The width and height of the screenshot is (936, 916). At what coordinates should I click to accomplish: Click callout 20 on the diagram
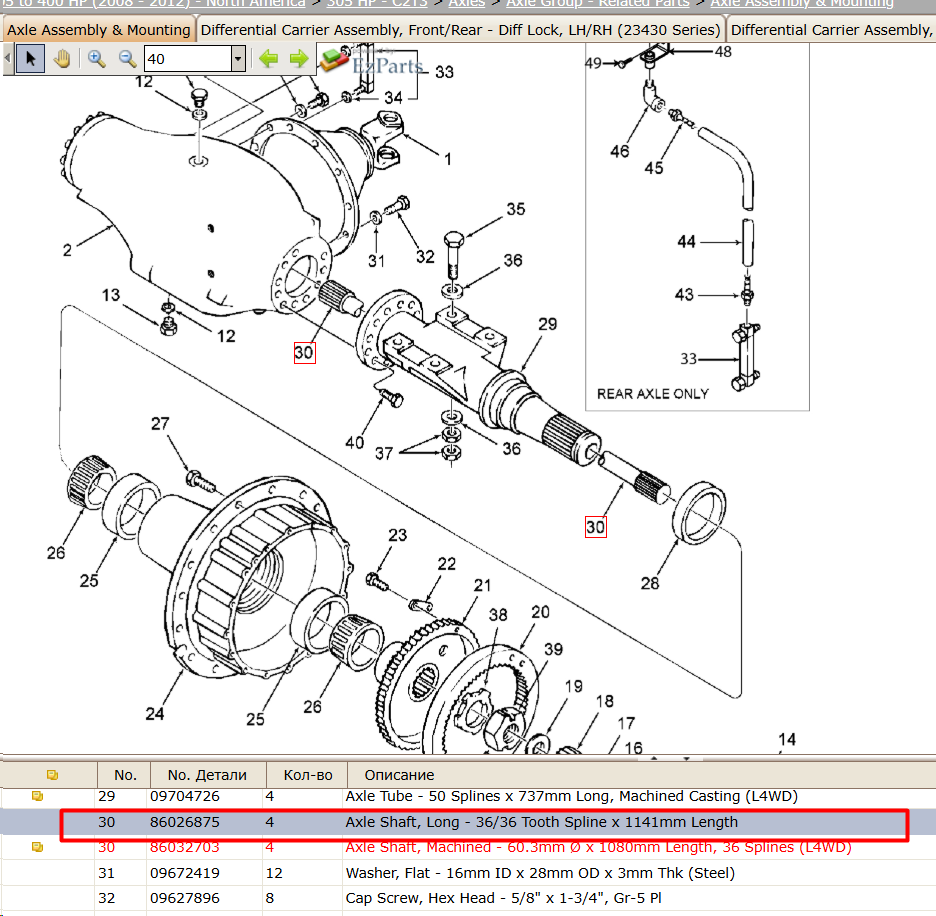point(540,612)
